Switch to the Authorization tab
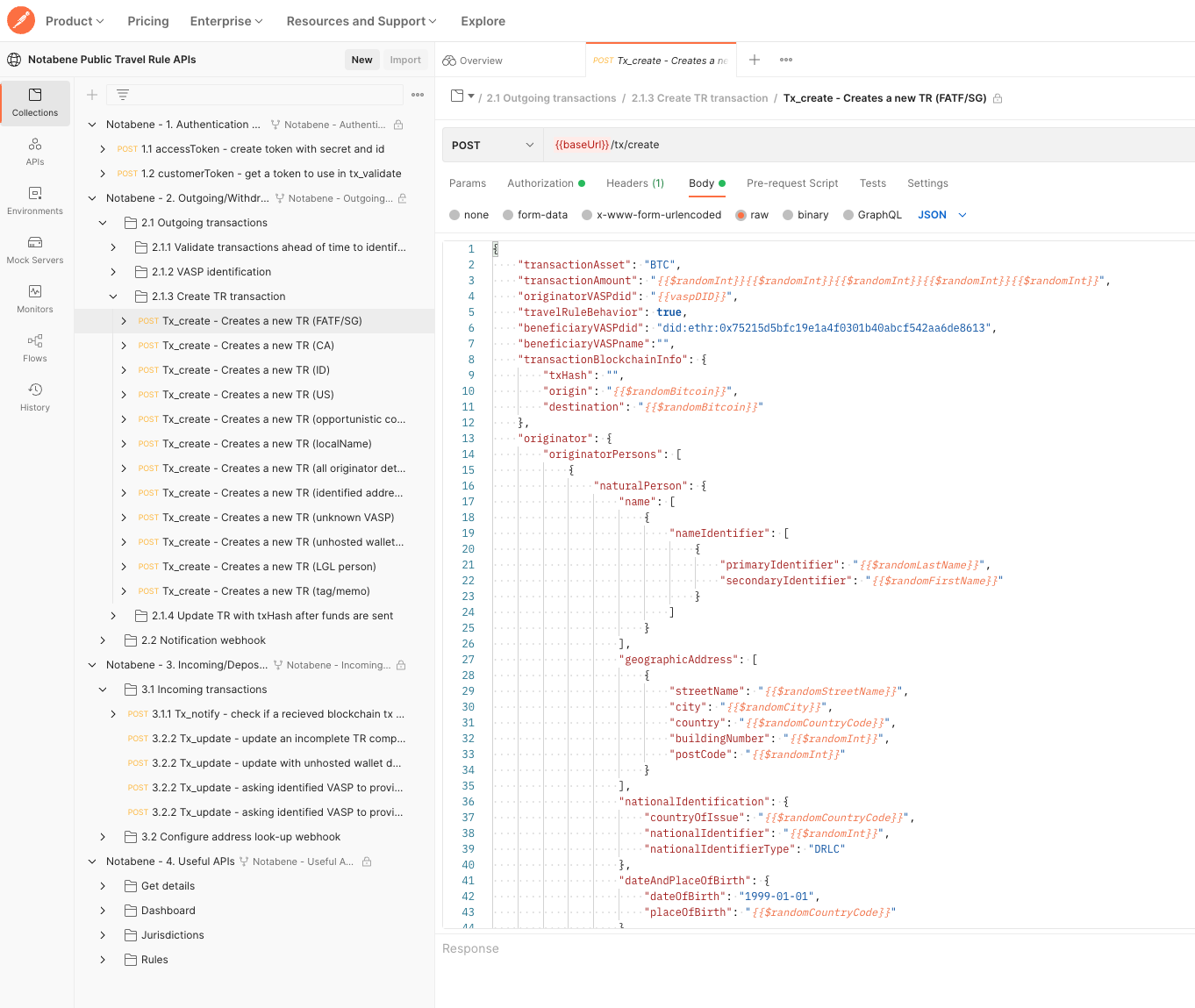Viewport: 1195px width, 1008px height. tap(546, 183)
